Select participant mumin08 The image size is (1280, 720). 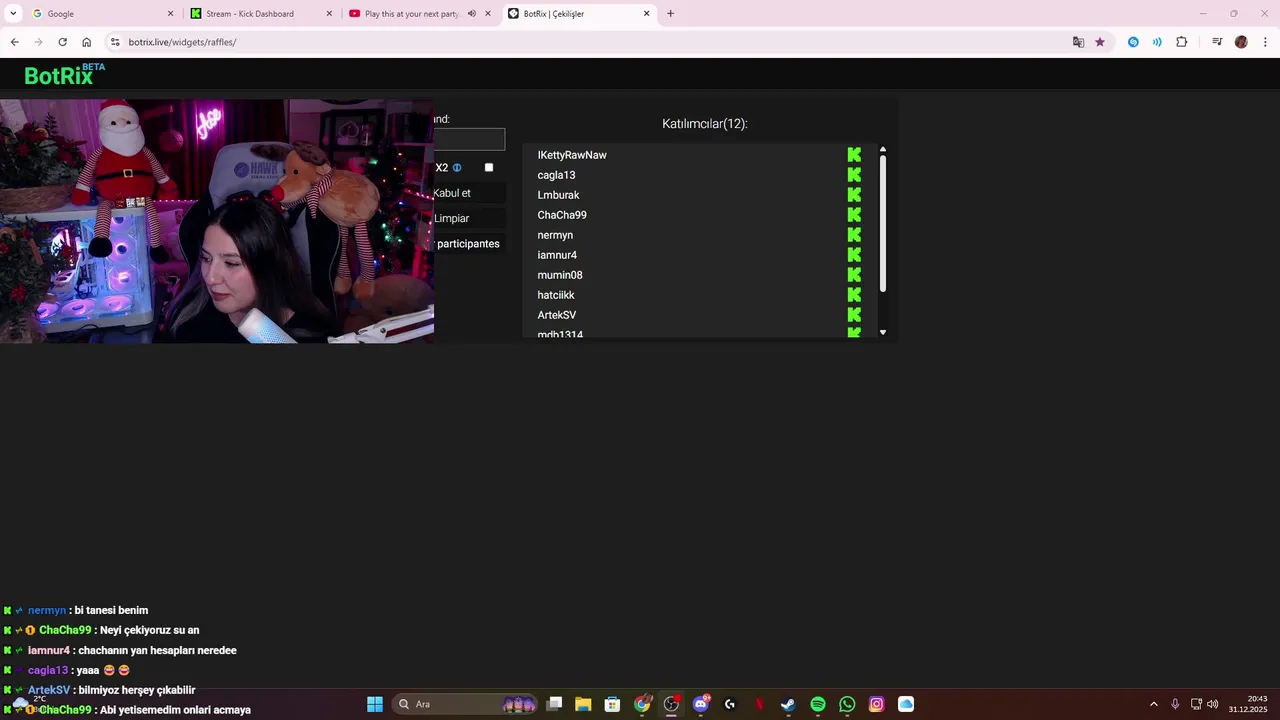[560, 275]
